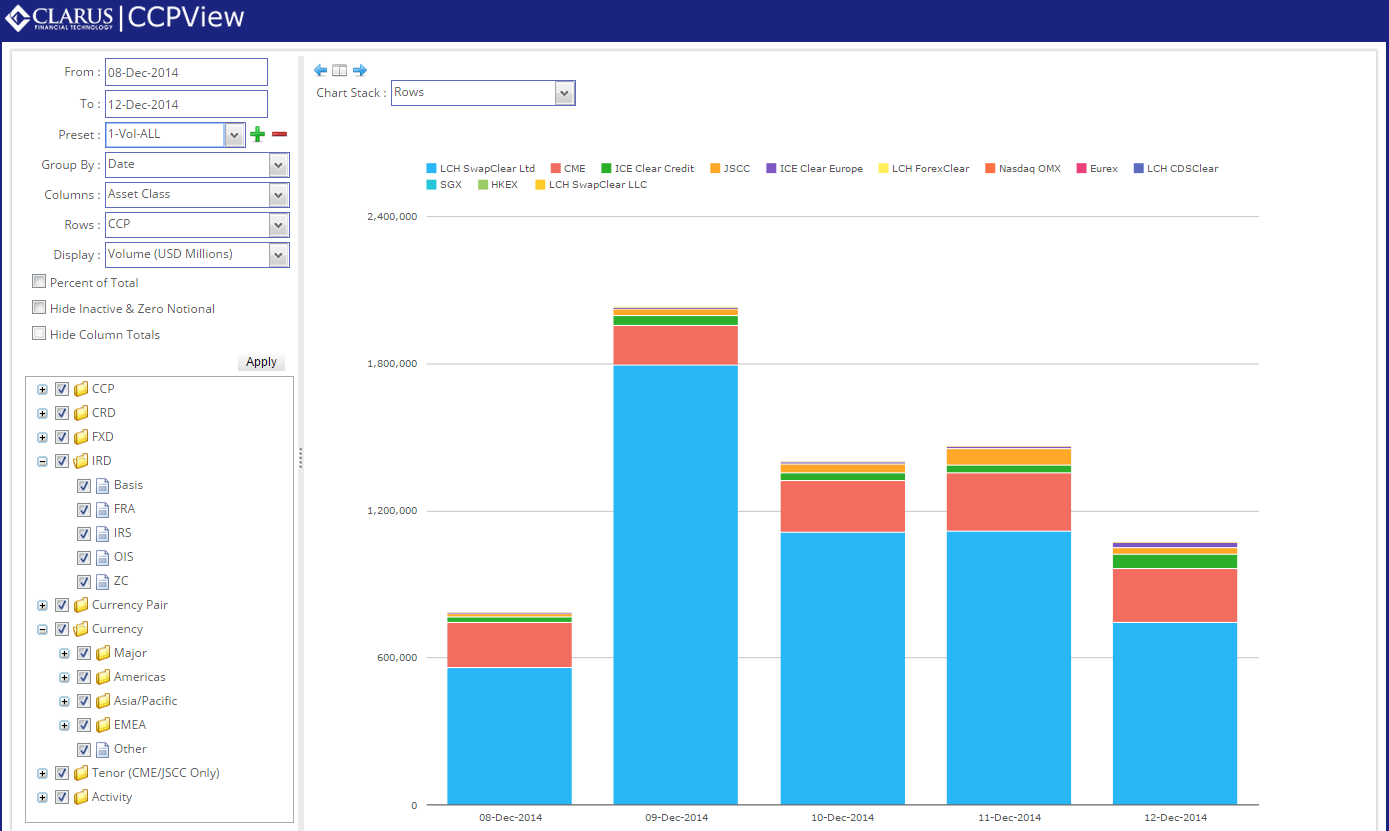Screen dimensions: 1389x831
Task: Click the JSCC legend entry
Action: click(730, 168)
